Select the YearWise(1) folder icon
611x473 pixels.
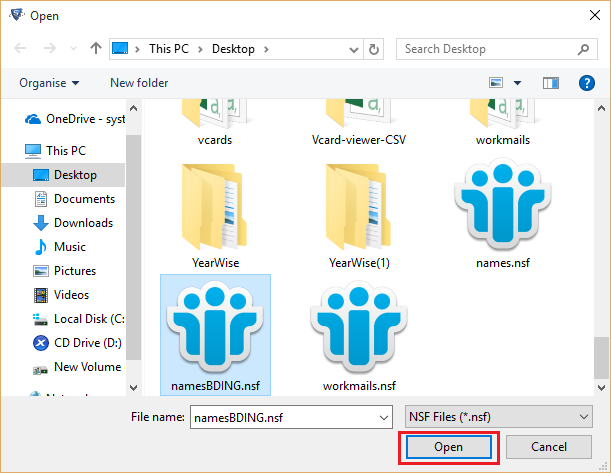point(358,206)
